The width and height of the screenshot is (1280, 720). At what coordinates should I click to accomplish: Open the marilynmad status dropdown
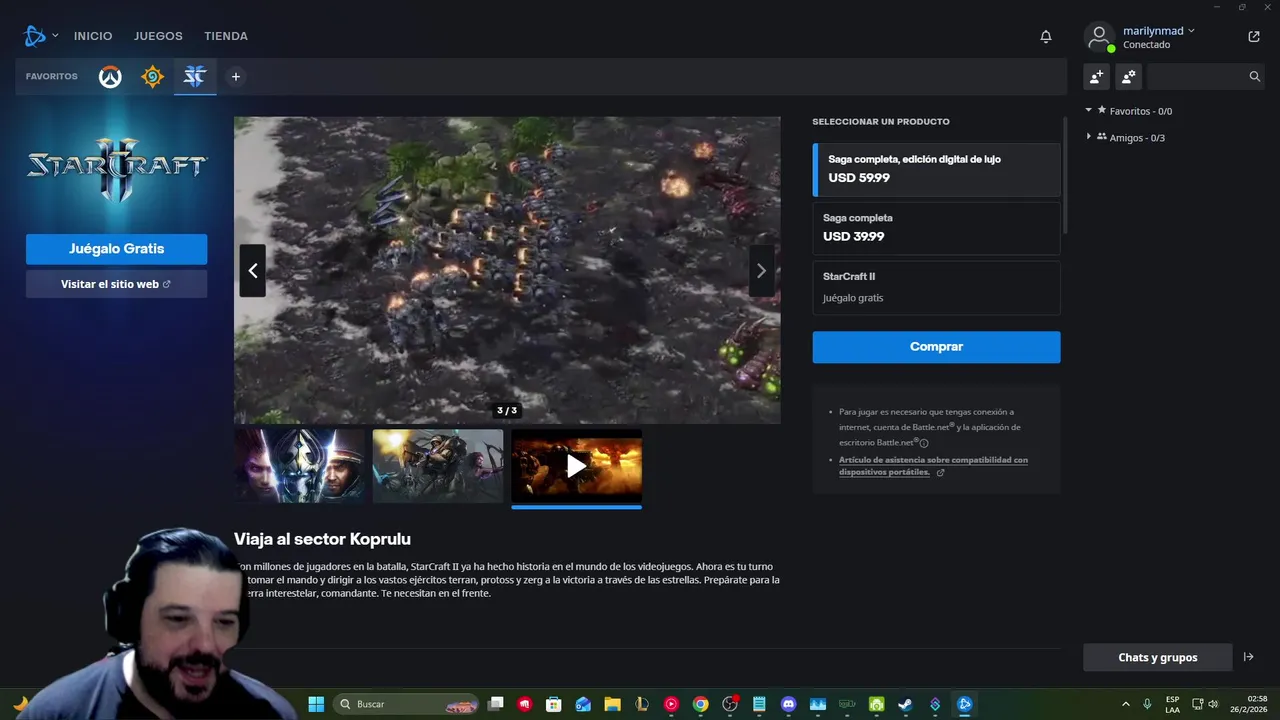click(1191, 31)
